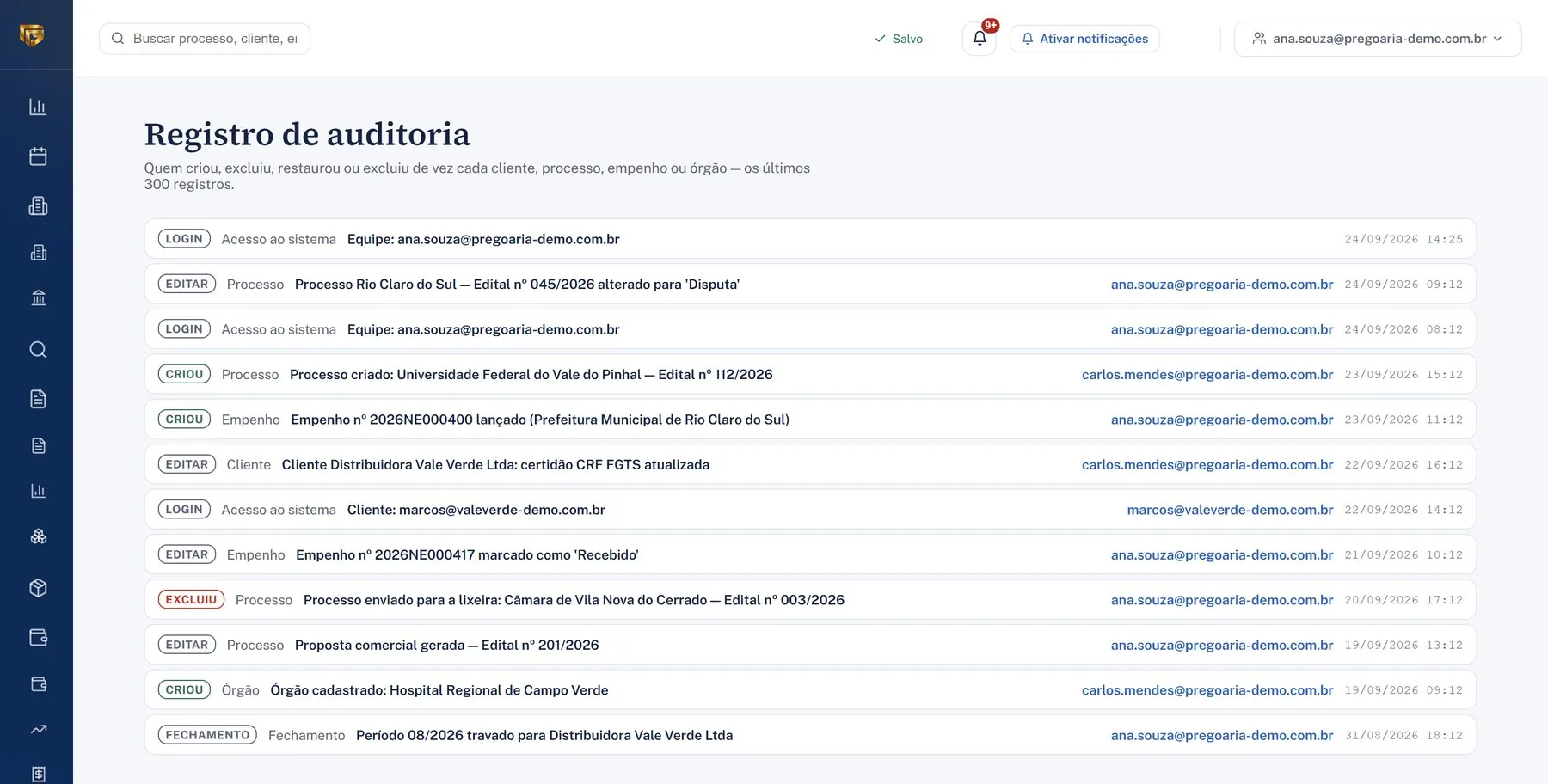Screen dimensions: 1548x784
Task: Open the bar chart icon above the calendar
Action: [38, 107]
